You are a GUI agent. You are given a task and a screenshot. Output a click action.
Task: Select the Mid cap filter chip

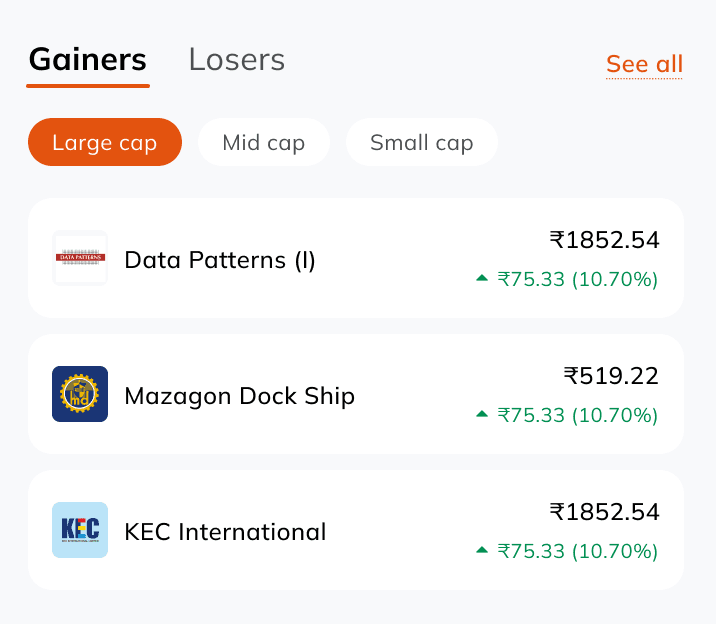264,142
